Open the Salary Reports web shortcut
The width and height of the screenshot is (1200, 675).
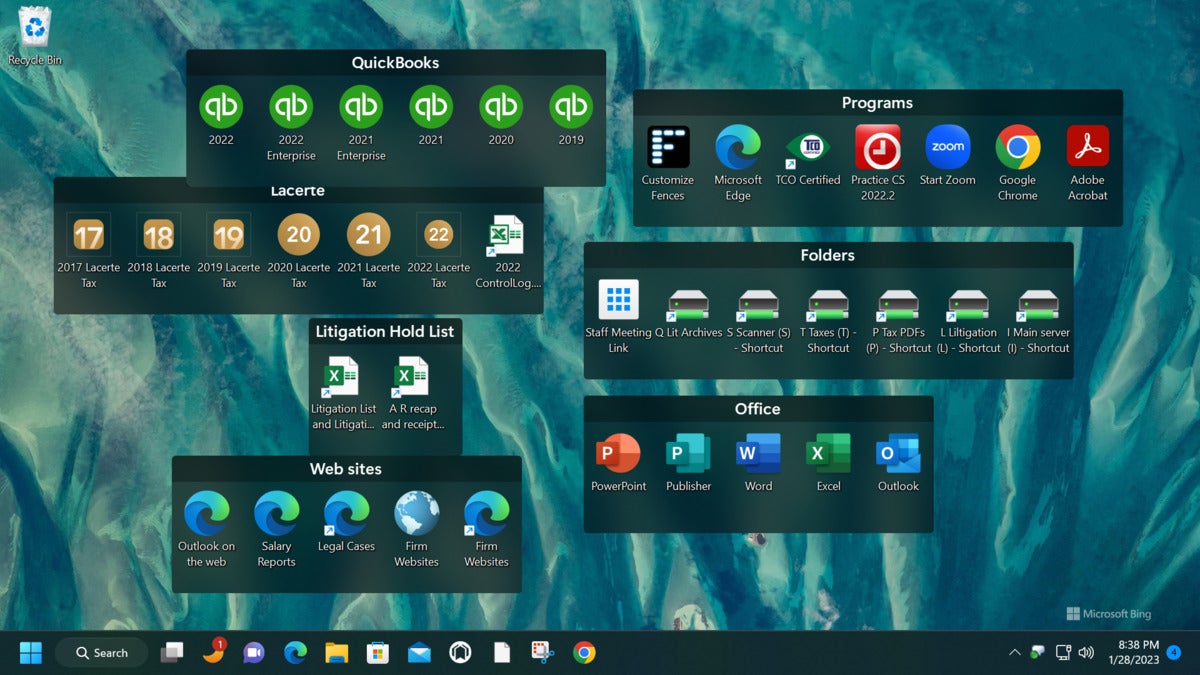click(276, 514)
